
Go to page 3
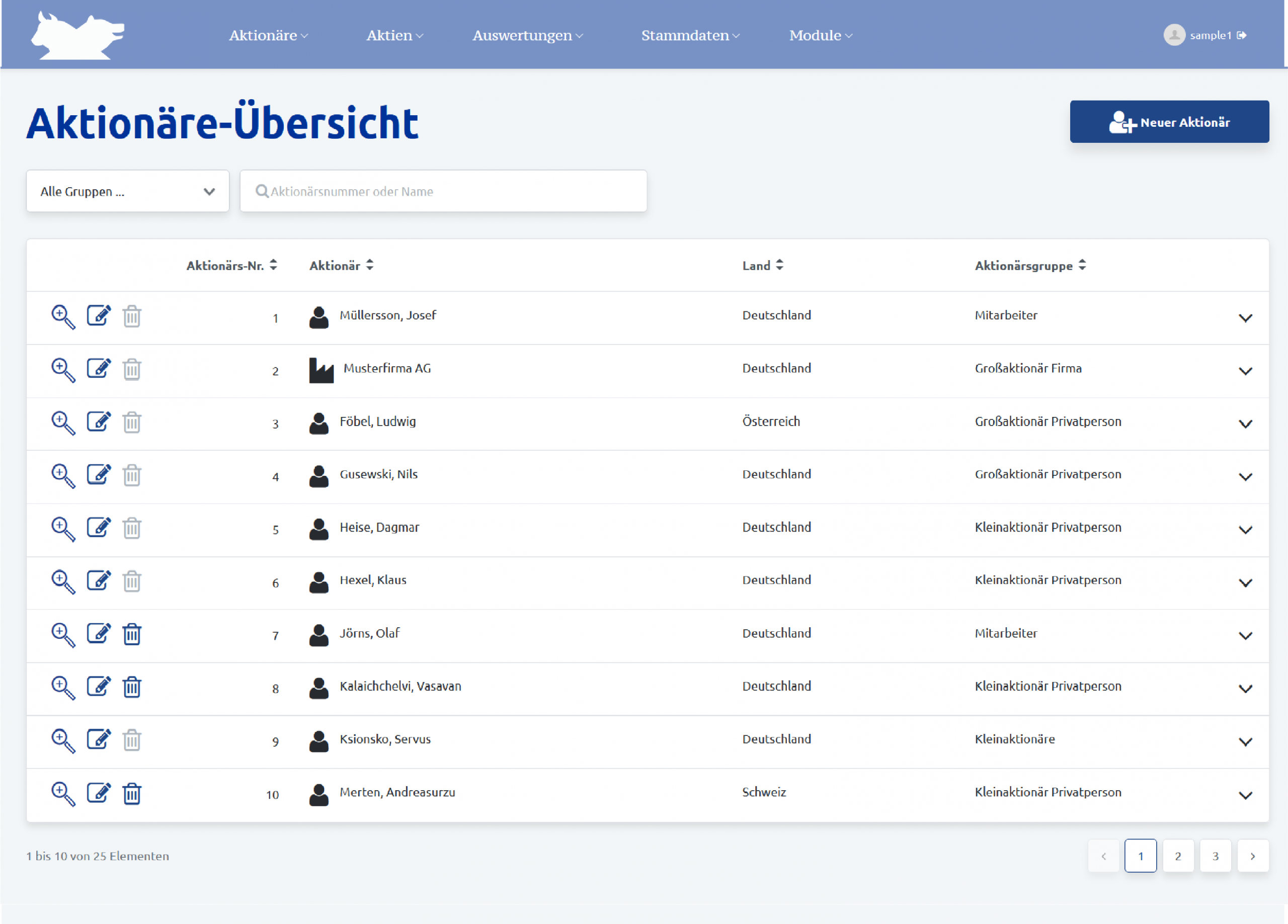pyautogui.click(x=1216, y=856)
